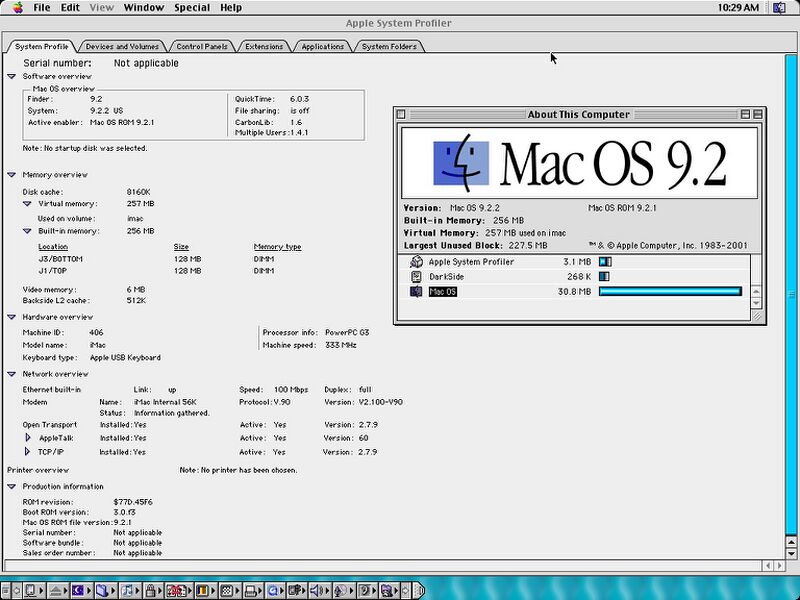Open the Window menu
This screenshot has width=800, height=600.
click(x=143, y=7)
